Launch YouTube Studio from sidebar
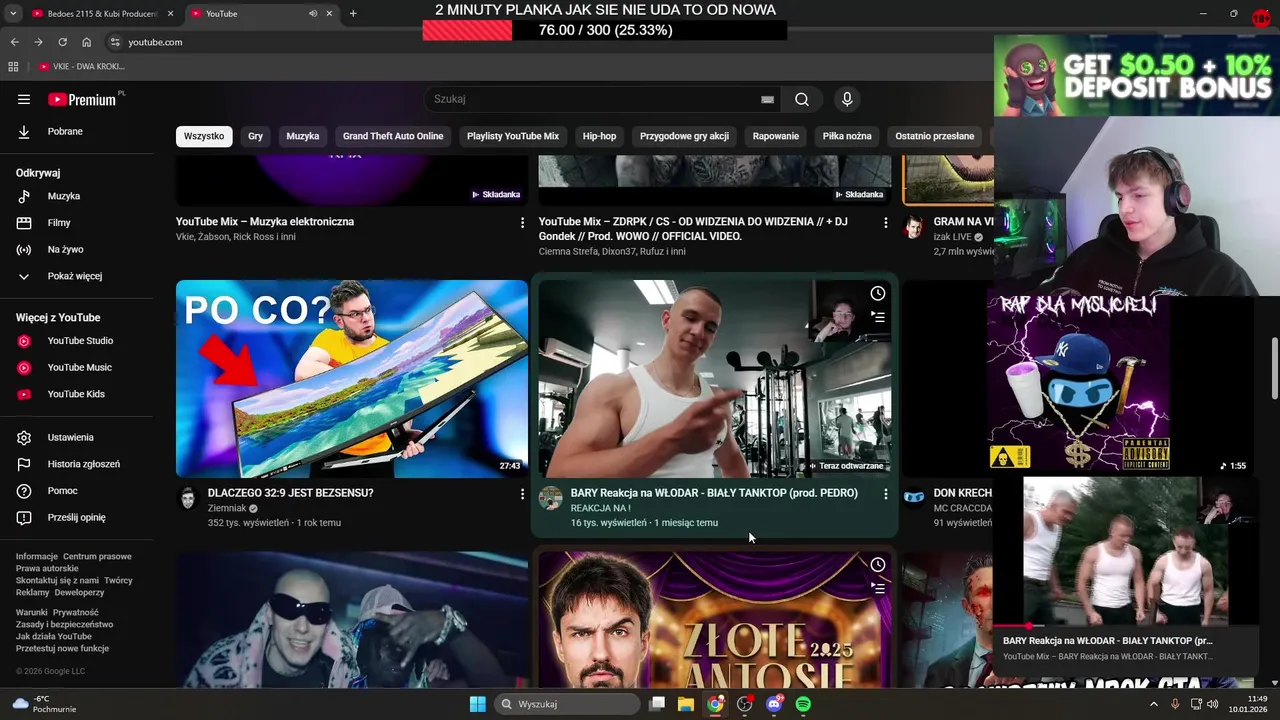 click(x=80, y=341)
